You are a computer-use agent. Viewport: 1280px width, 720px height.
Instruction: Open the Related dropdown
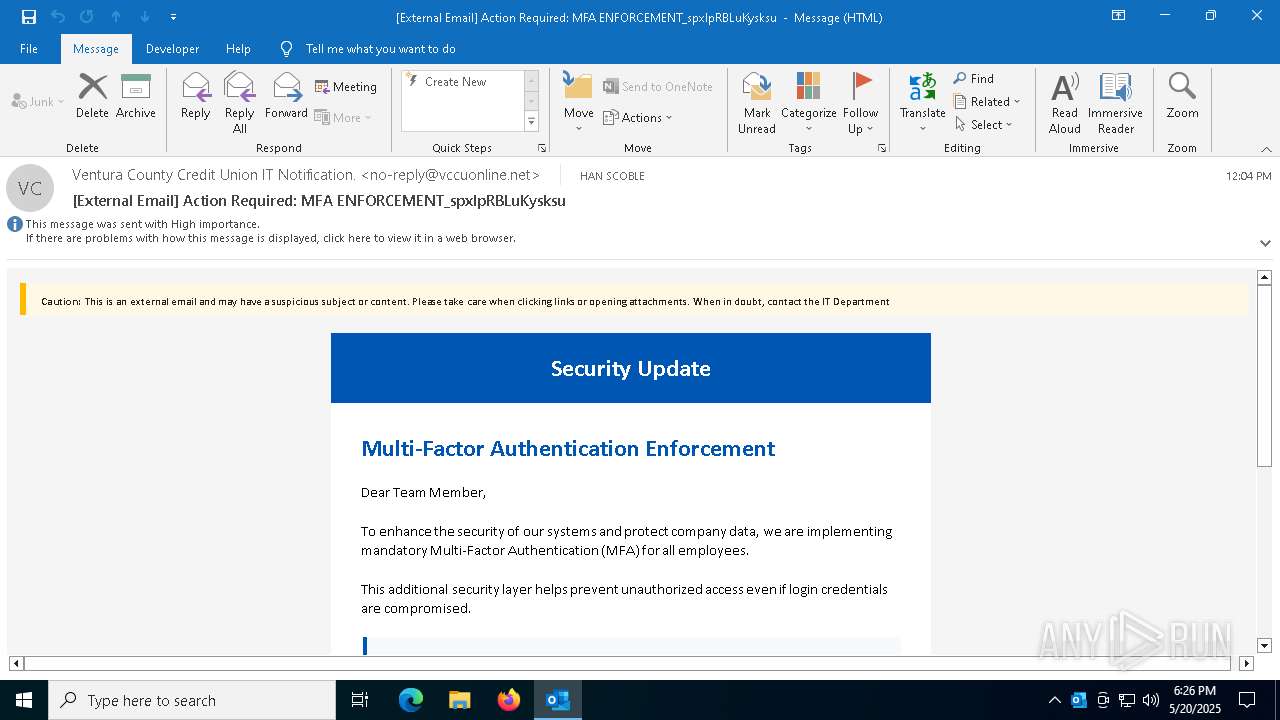click(x=987, y=102)
